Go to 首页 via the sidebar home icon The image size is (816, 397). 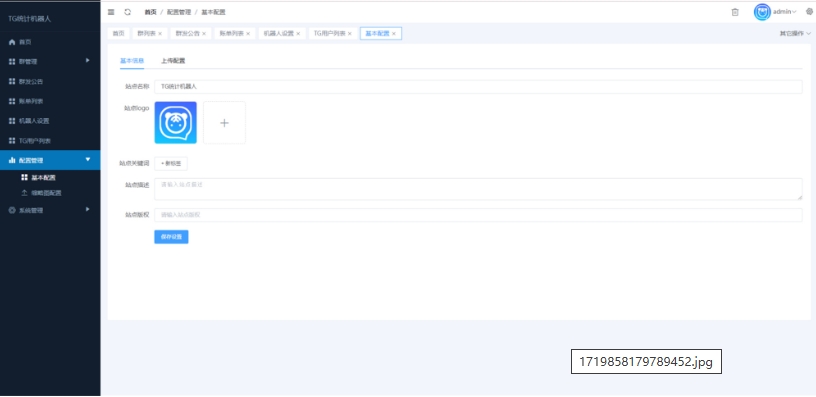(x=12, y=42)
